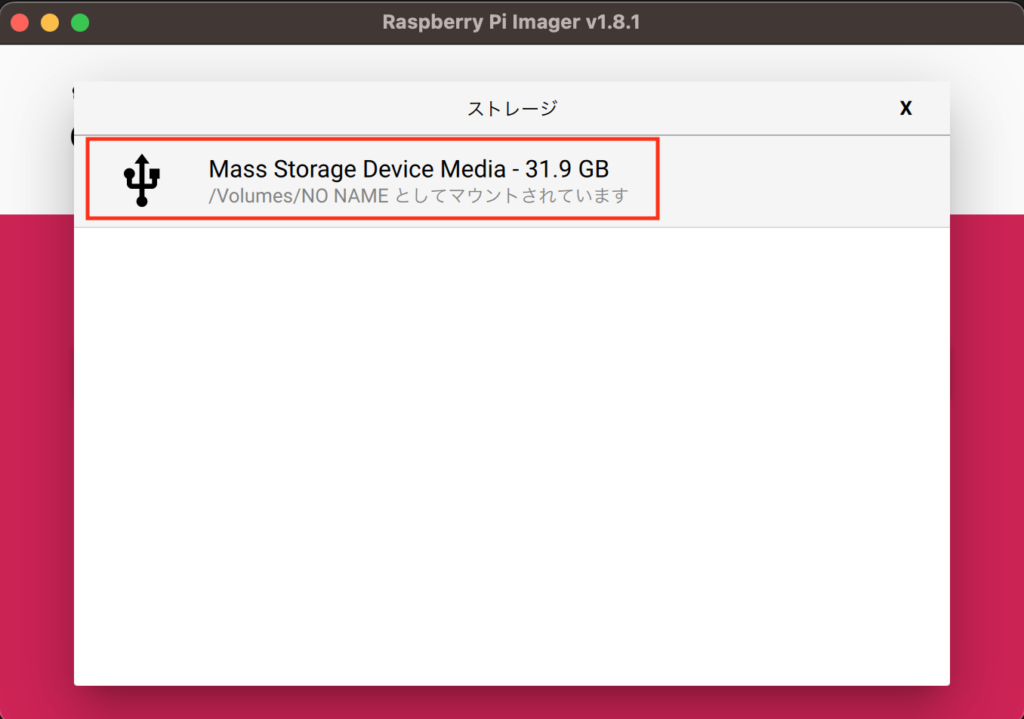The width and height of the screenshot is (1024, 719).
Task: Click the word Mass in device name
Action: coord(238,169)
